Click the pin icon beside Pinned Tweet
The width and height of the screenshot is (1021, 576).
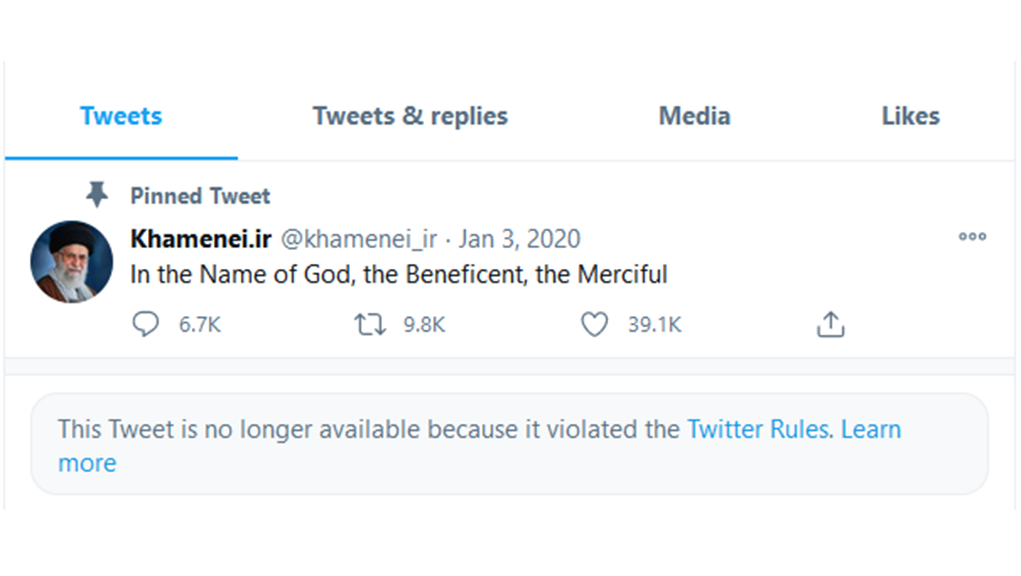point(96,194)
